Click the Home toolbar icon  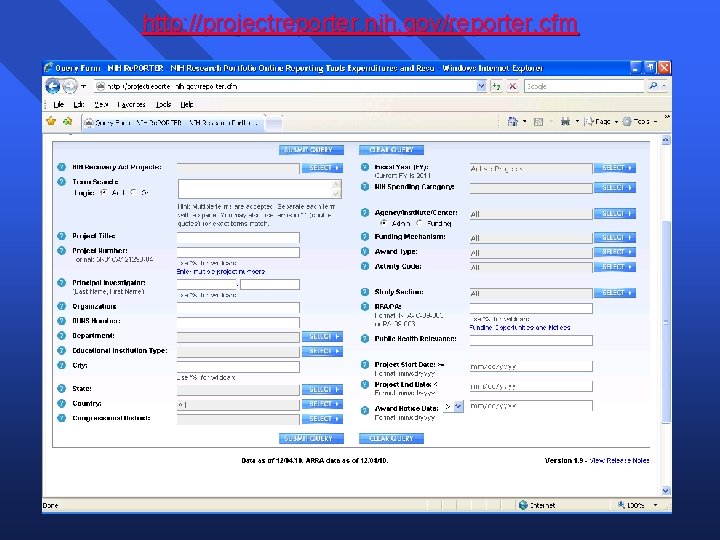(512, 122)
